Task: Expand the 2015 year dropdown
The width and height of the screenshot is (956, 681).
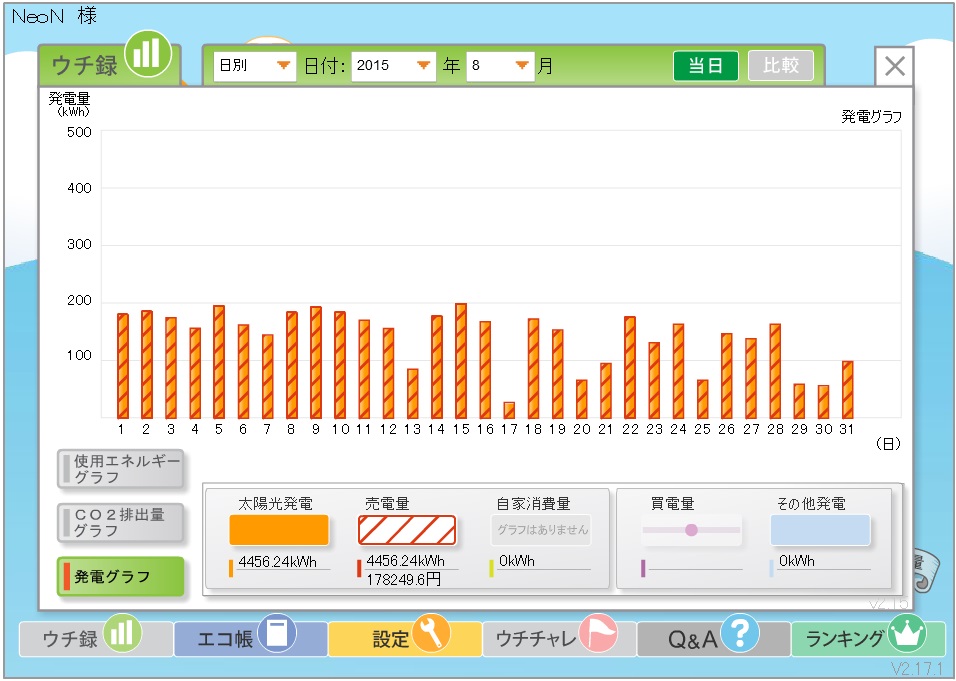Action: coord(393,66)
